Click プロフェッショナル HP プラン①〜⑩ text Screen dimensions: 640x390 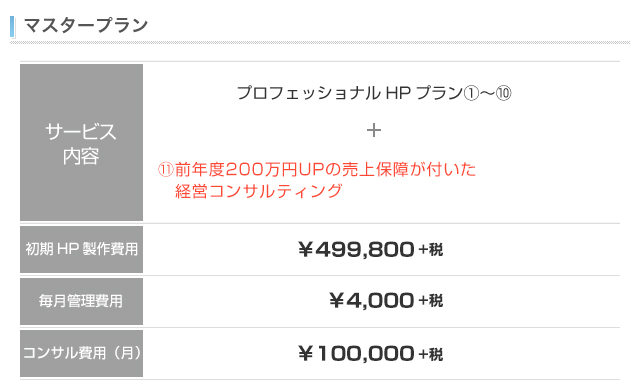coord(374,93)
